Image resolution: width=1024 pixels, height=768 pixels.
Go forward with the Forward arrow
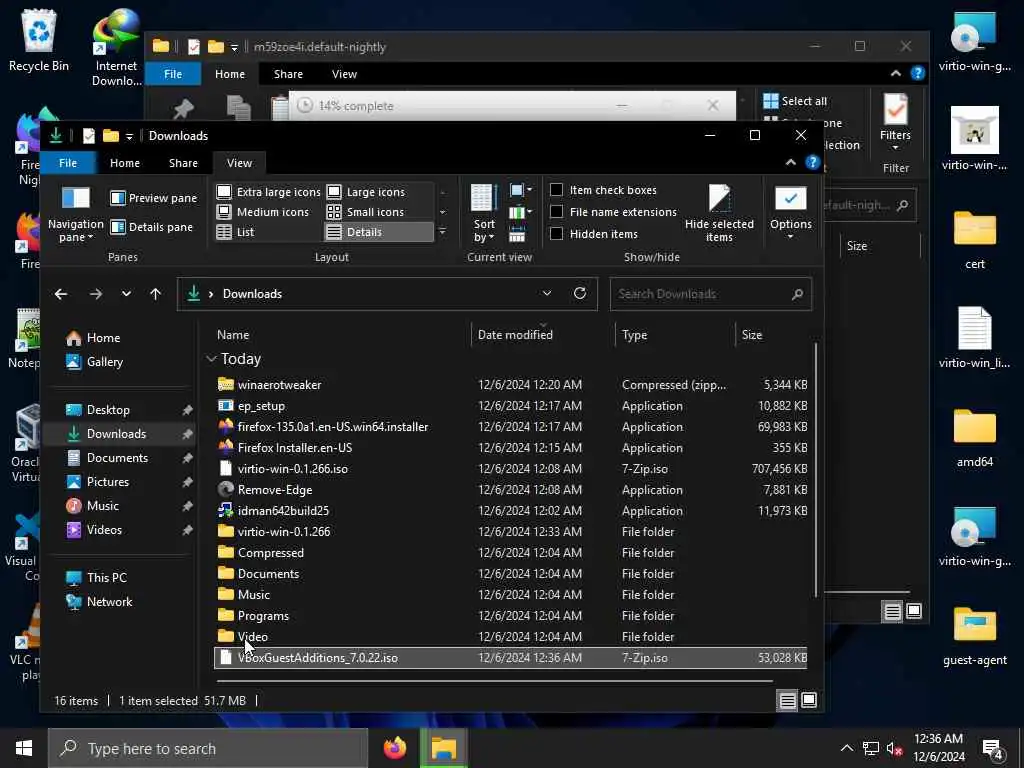coord(95,295)
